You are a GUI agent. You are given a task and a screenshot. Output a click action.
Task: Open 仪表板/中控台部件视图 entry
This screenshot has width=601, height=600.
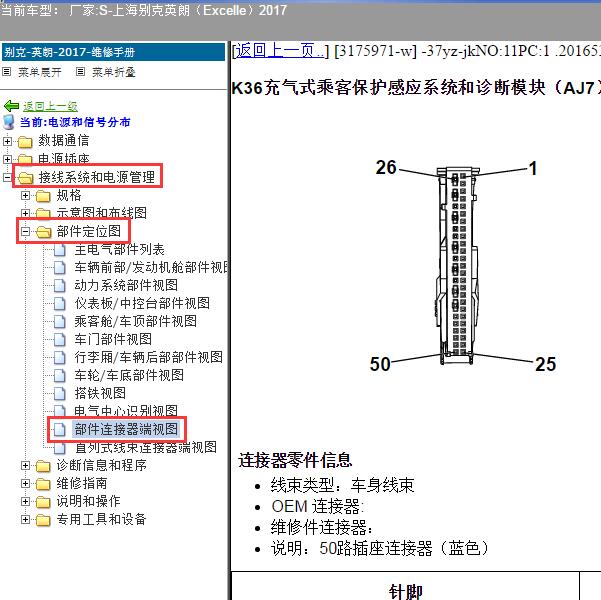[x=142, y=303]
